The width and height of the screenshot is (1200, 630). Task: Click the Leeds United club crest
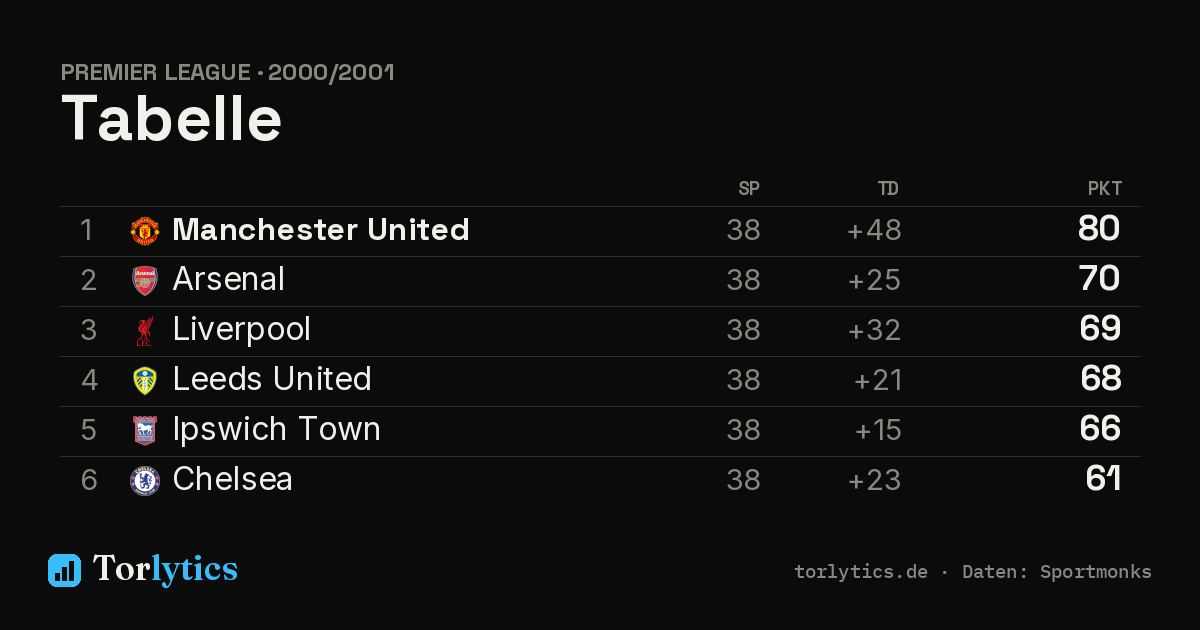(145, 381)
